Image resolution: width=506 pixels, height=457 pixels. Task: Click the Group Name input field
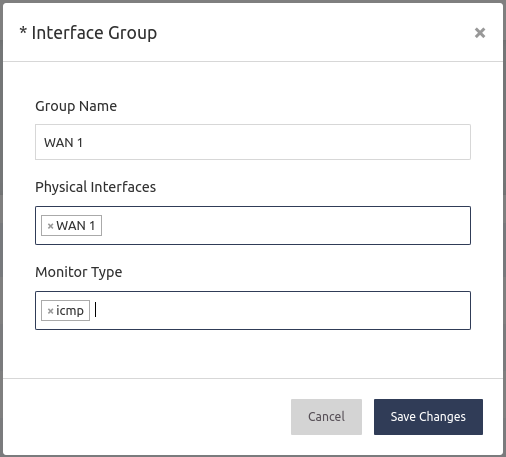coord(253,142)
